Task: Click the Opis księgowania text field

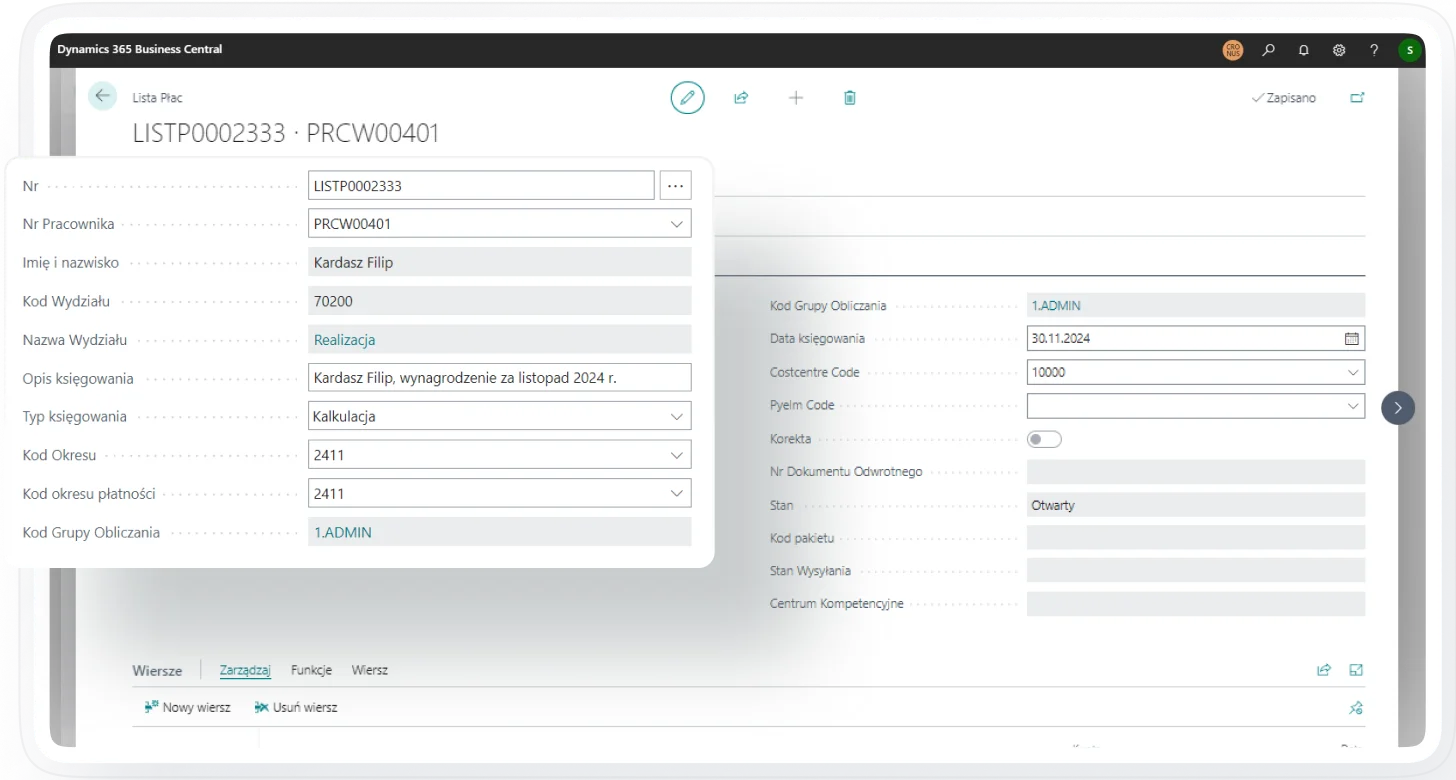Action: point(500,378)
